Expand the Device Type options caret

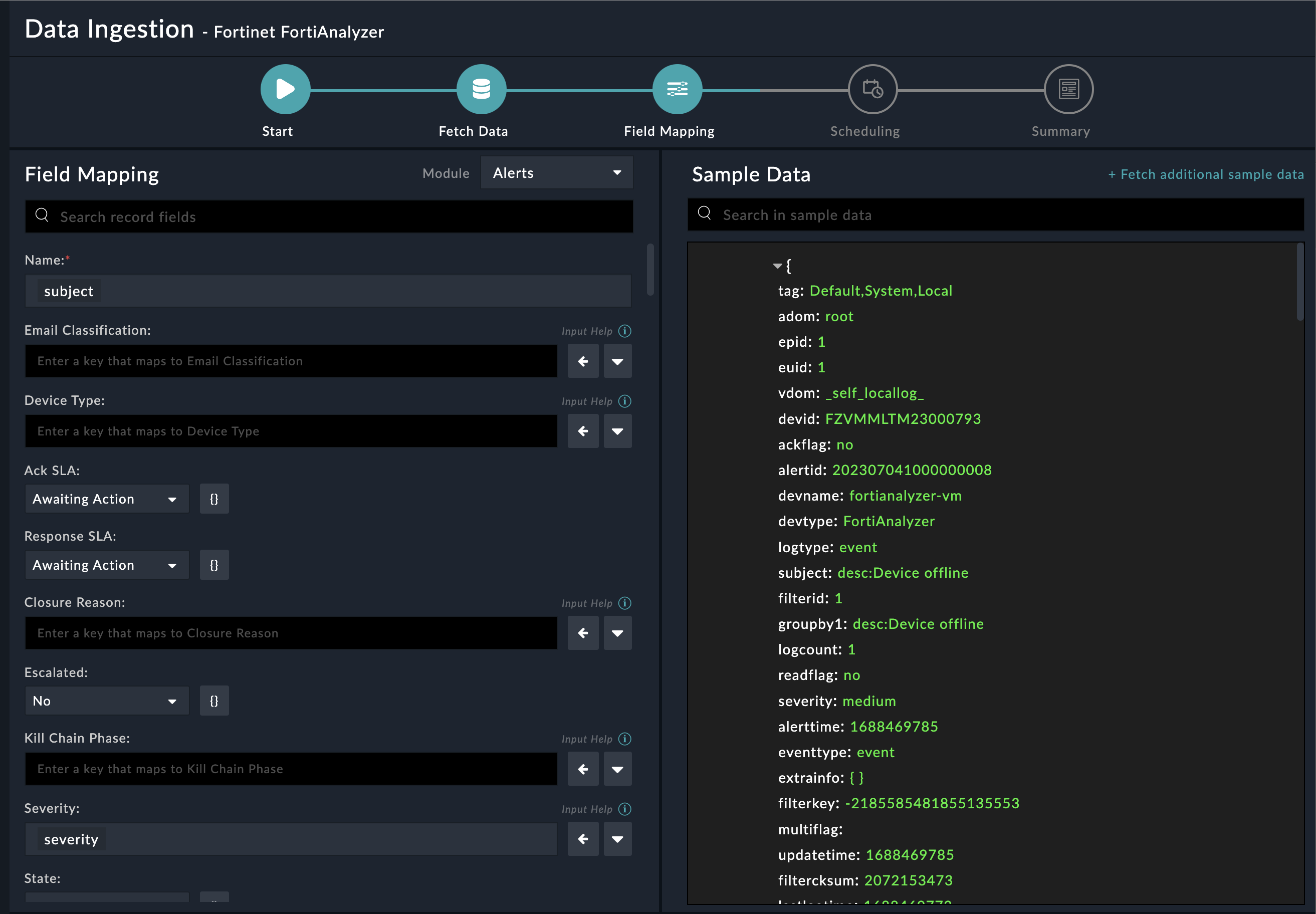(x=617, y=431)
